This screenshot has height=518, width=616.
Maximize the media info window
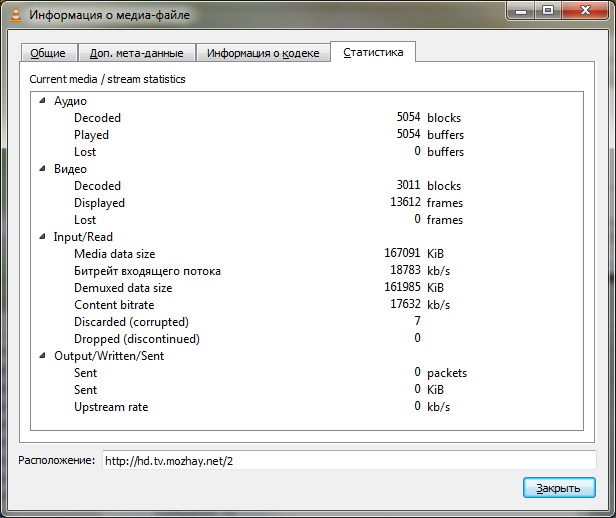click(548, 11)
